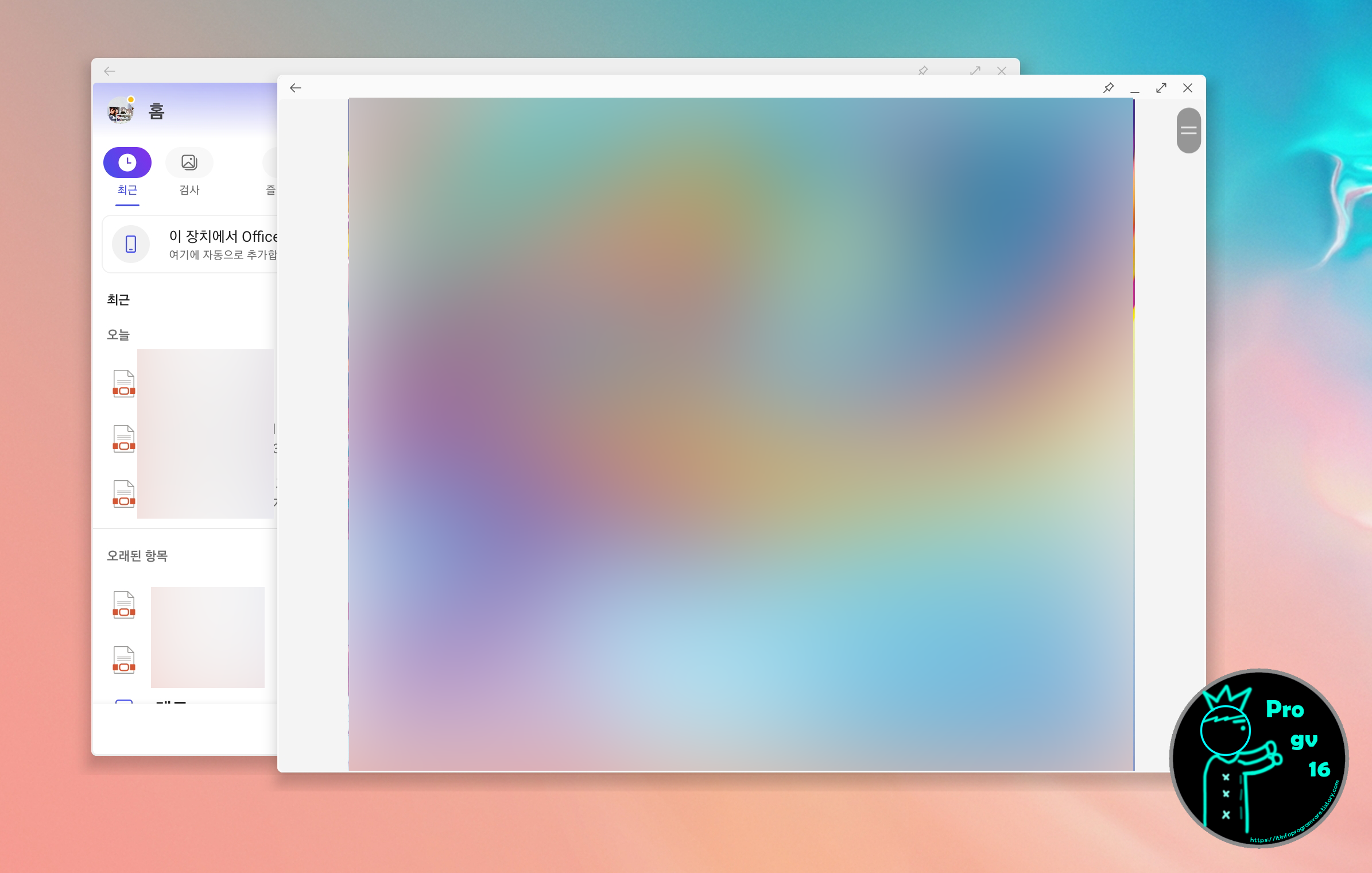Switch to the 검사 image tab
Image resolution: width=1372 pixels, height=873 pixels.
click(189, 163)
